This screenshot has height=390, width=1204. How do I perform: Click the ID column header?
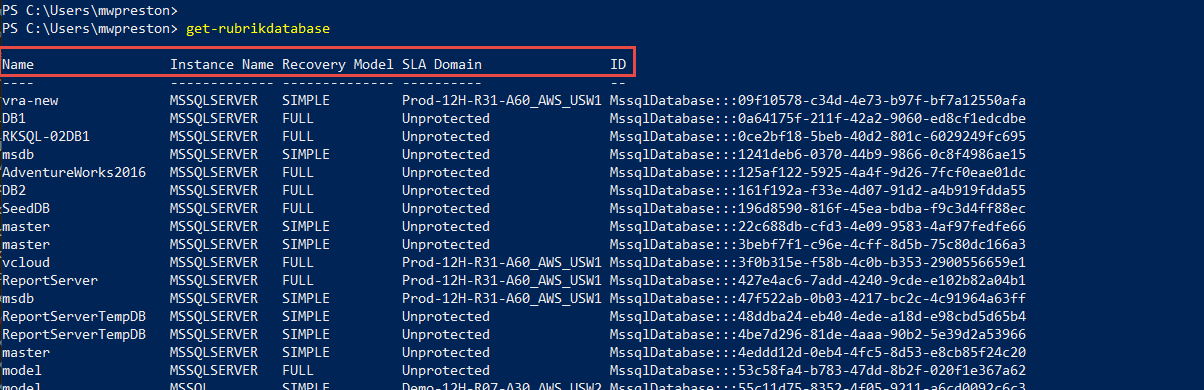pyautogui.click(x=618, y=64)
